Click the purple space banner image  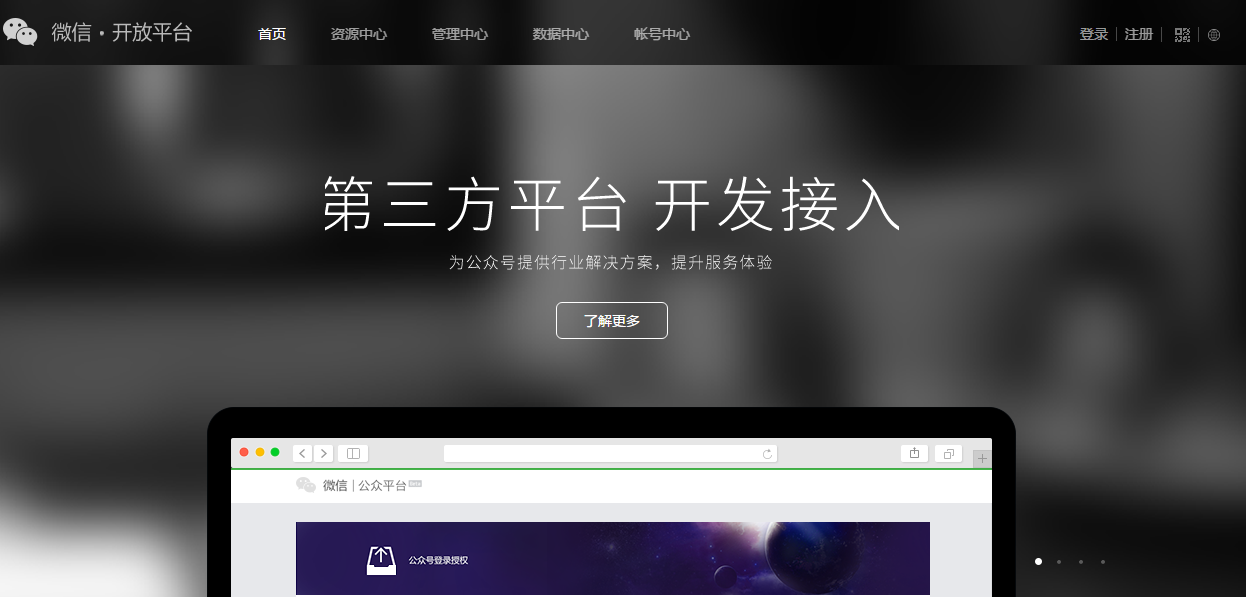pyautogui.click(x=613, y=558)
